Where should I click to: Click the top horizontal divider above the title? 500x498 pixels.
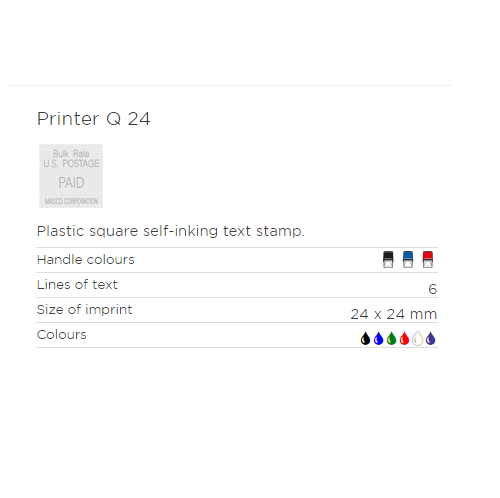(x=229, y=85)
